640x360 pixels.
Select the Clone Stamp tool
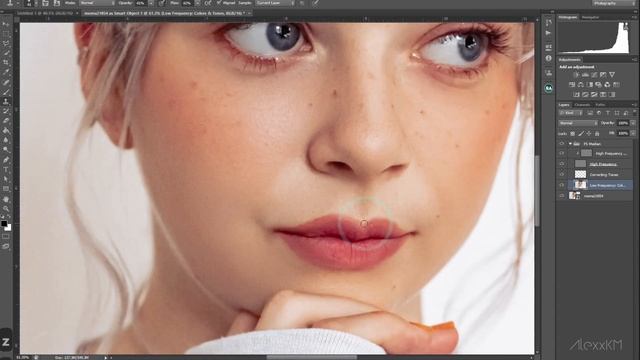pyautogui.click(x=6, y=102)
